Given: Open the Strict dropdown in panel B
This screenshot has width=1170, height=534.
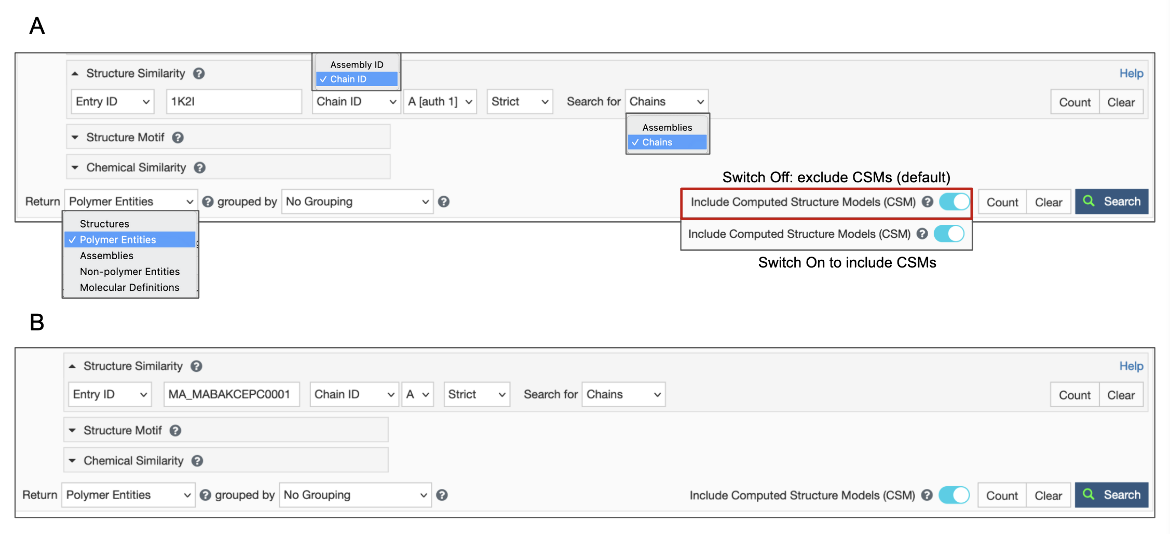Looking at the screenshot, I should (x=477, y=395).
